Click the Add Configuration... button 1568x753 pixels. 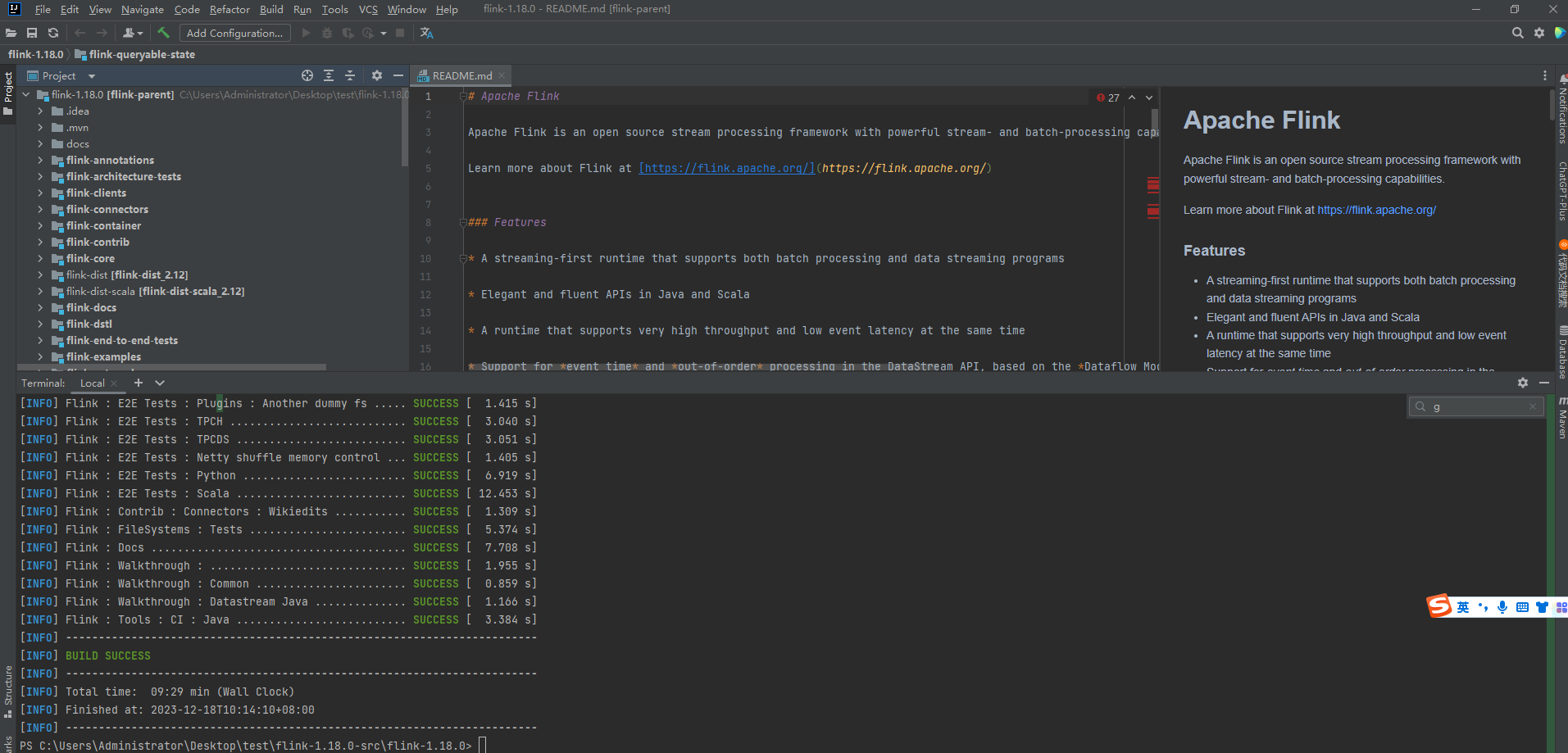[234, 33]
